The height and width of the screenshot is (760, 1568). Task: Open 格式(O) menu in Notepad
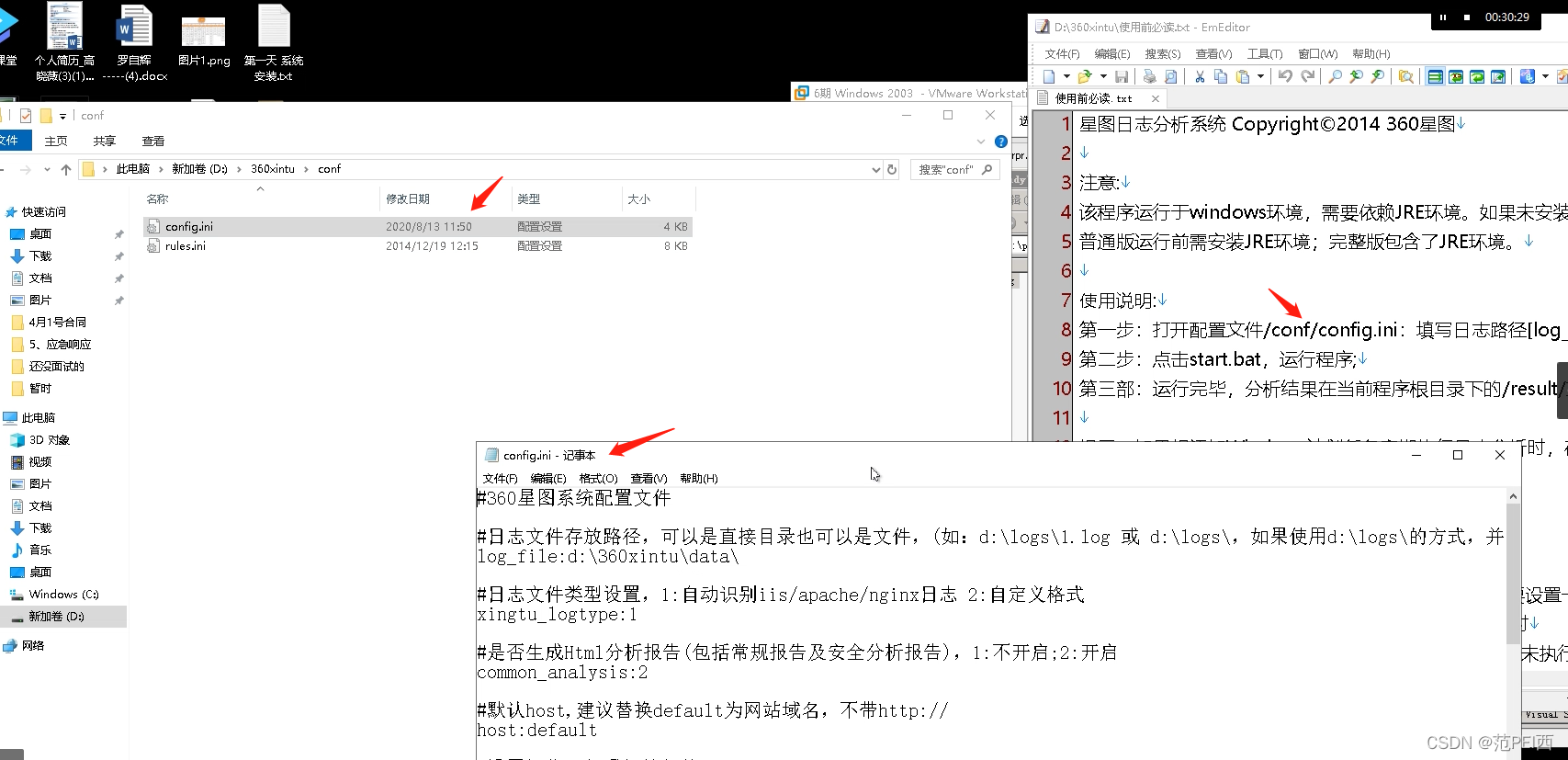[598, 479]
